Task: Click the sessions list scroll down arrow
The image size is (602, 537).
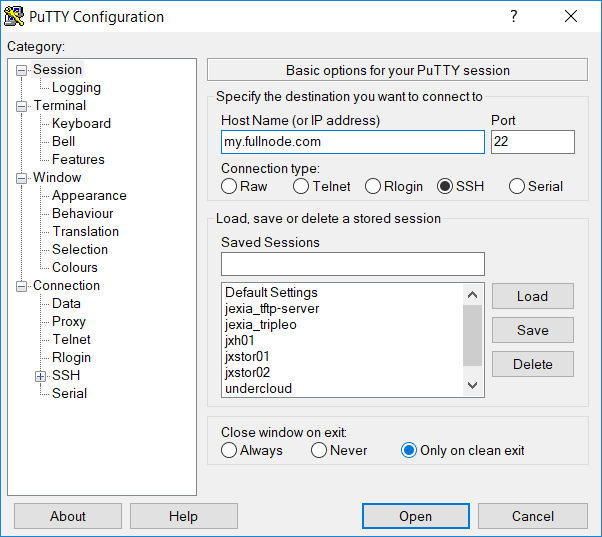Action: click(x=473, y=385)
